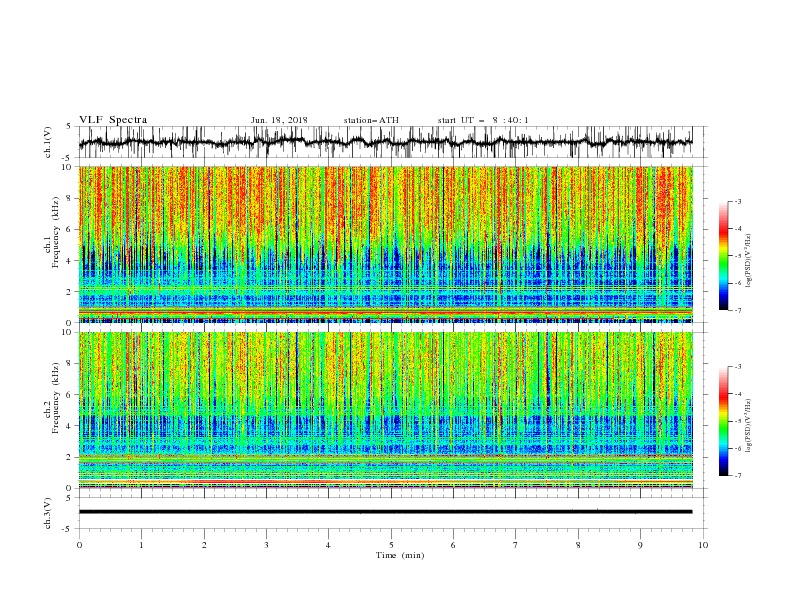
Task: Click time axis tick label "9"
Action: [640, 545]
